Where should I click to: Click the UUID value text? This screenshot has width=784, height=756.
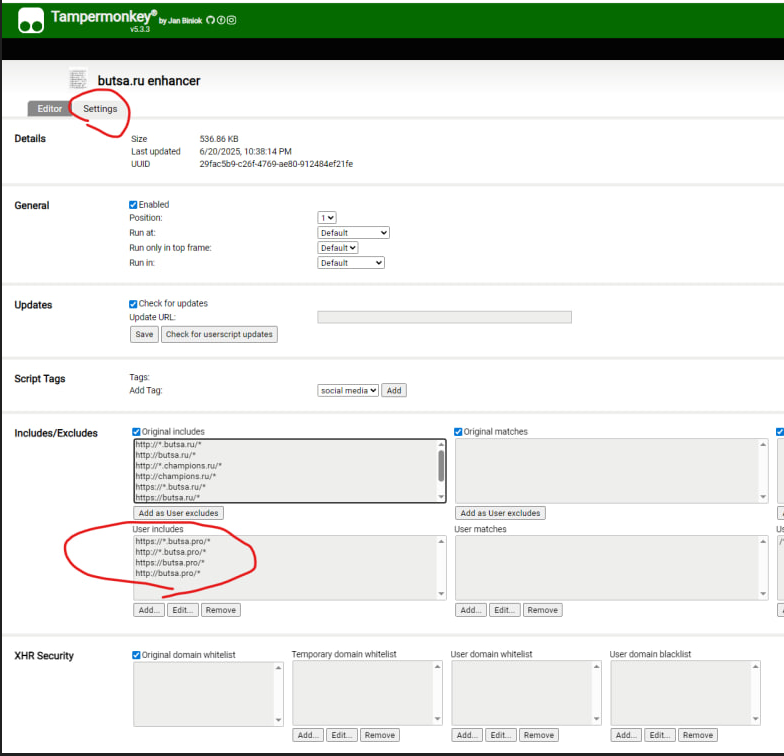[276, 164]
